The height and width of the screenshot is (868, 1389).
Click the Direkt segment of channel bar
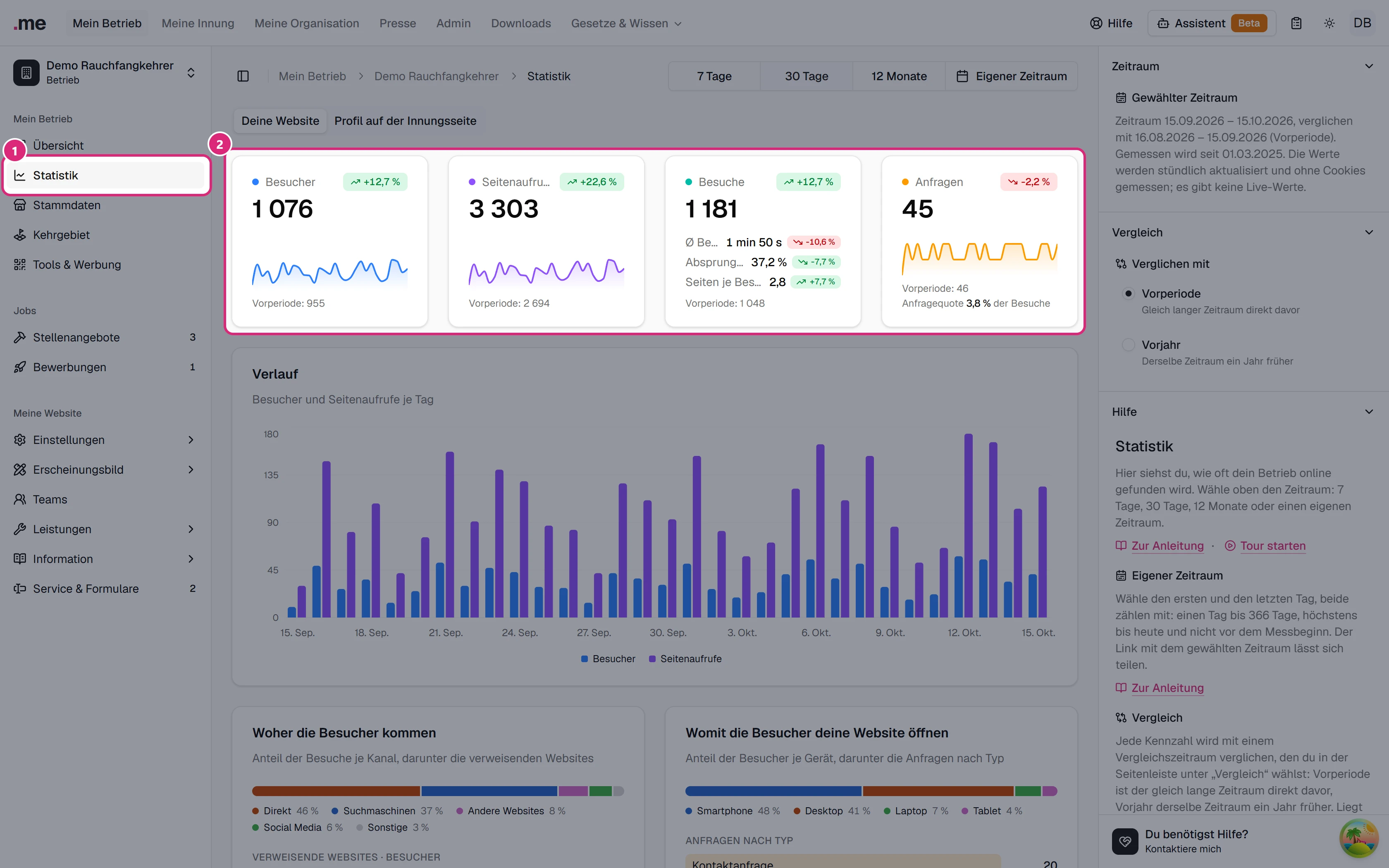click(x=336, y=791)
